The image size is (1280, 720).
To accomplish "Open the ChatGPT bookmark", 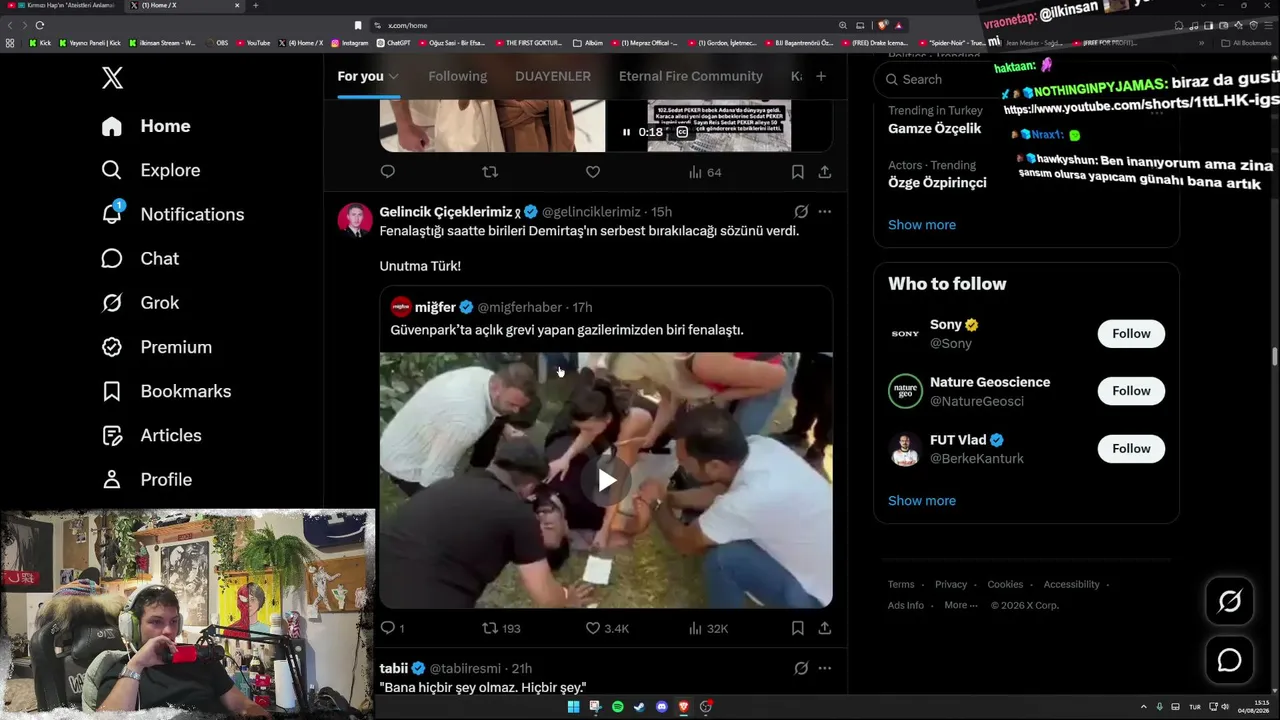I will (x=394, y=43).
